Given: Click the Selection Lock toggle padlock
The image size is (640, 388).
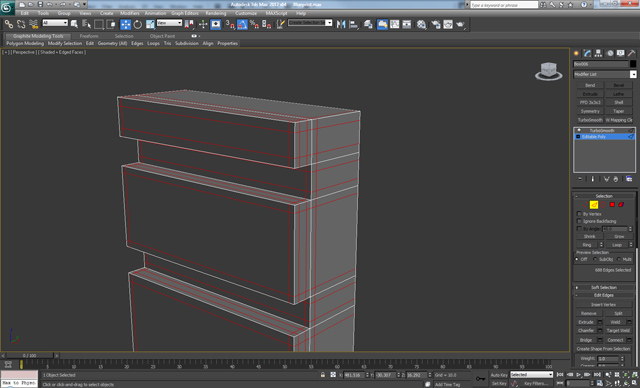Looking at the screenshot, I should 323,375.
